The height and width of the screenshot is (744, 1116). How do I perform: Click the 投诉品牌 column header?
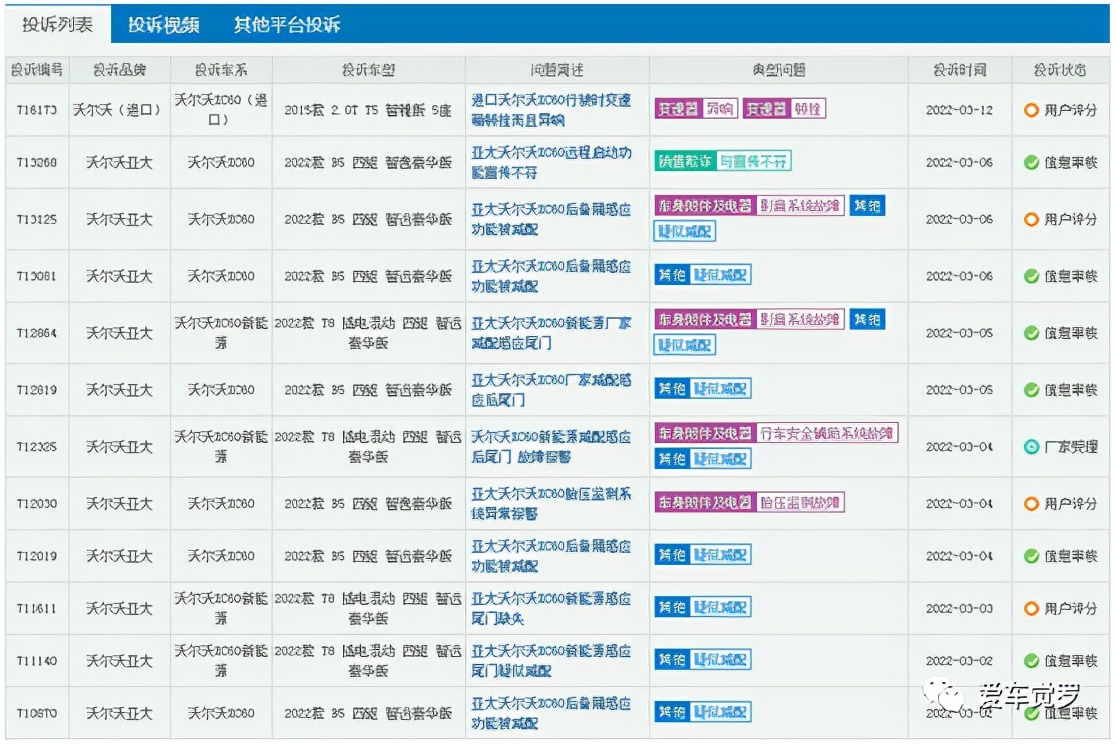coord(120,70)
